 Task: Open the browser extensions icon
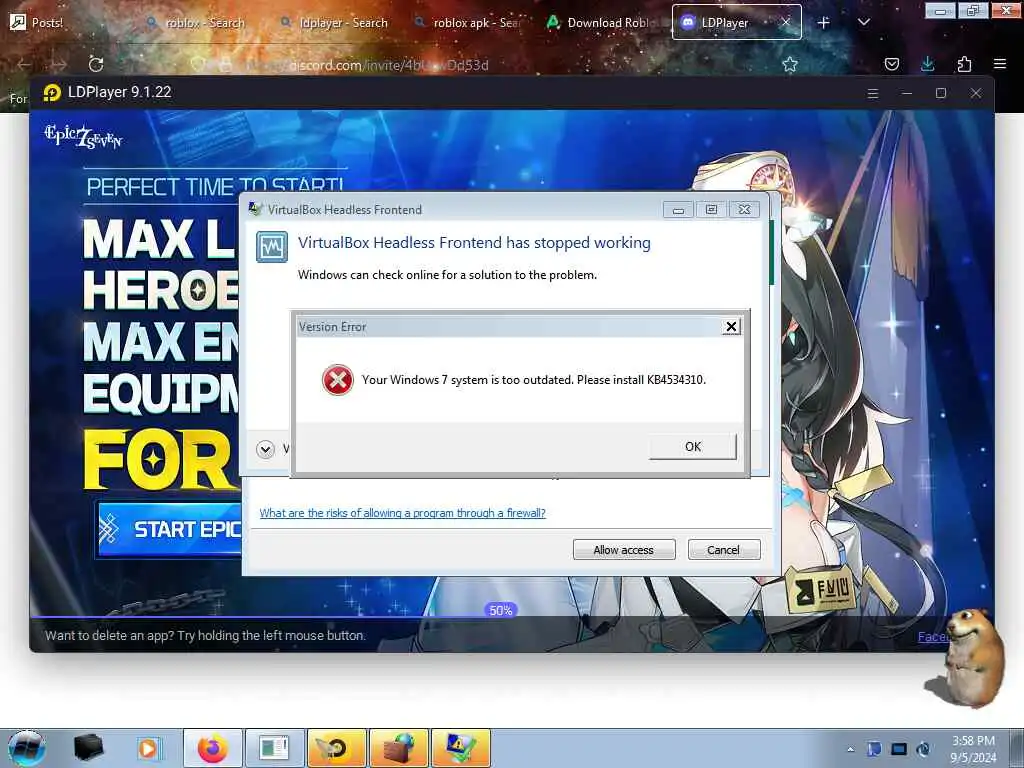coord(964,64)
